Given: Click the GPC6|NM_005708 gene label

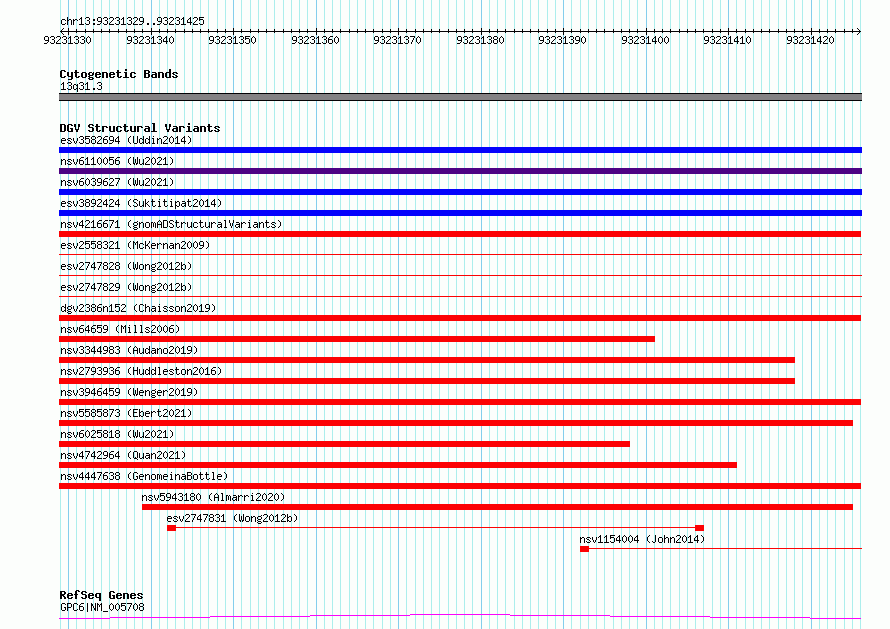Looking at the screenshot, I should click(102, 607).
